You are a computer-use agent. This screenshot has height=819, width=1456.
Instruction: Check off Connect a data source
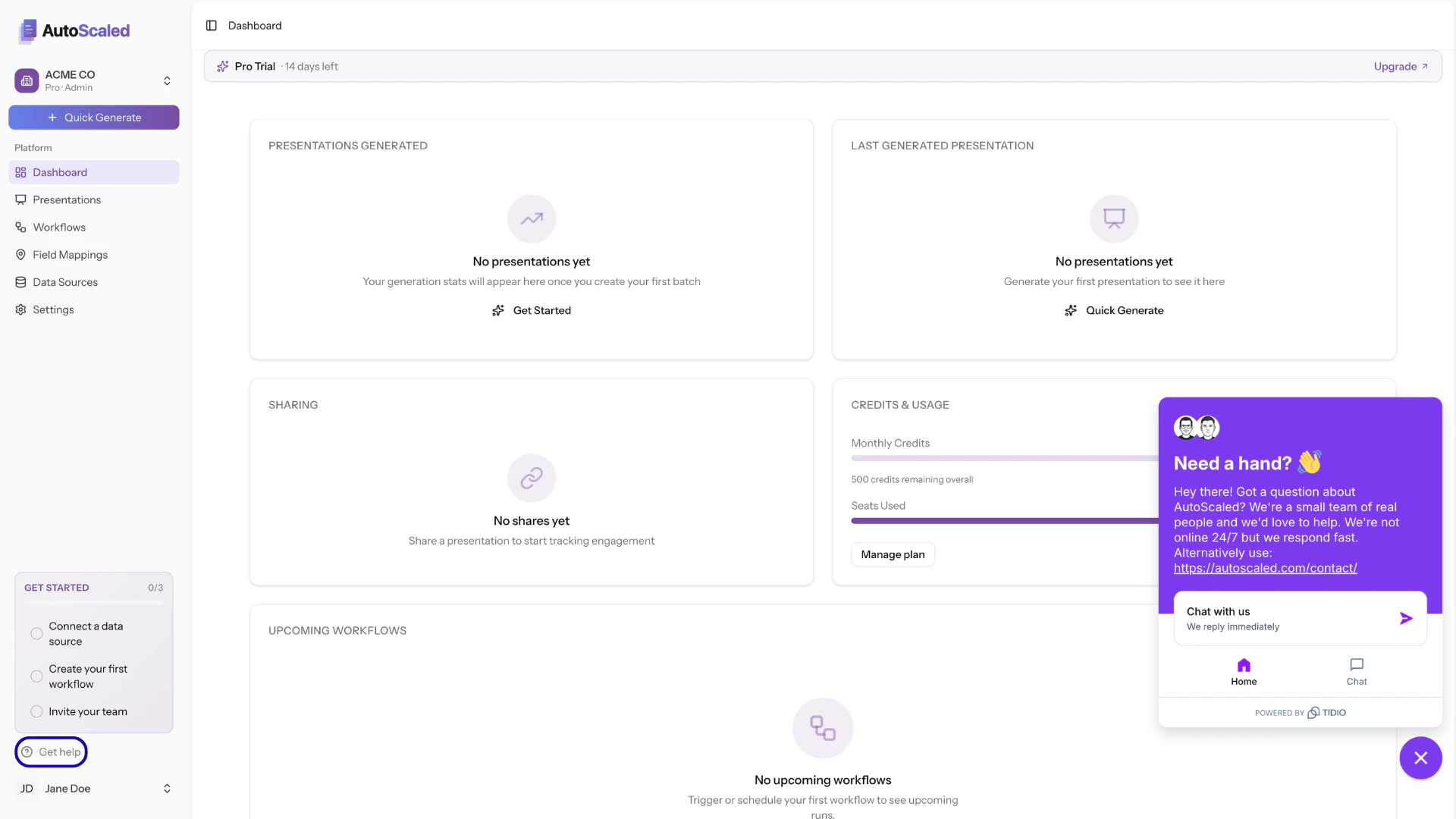36,634
